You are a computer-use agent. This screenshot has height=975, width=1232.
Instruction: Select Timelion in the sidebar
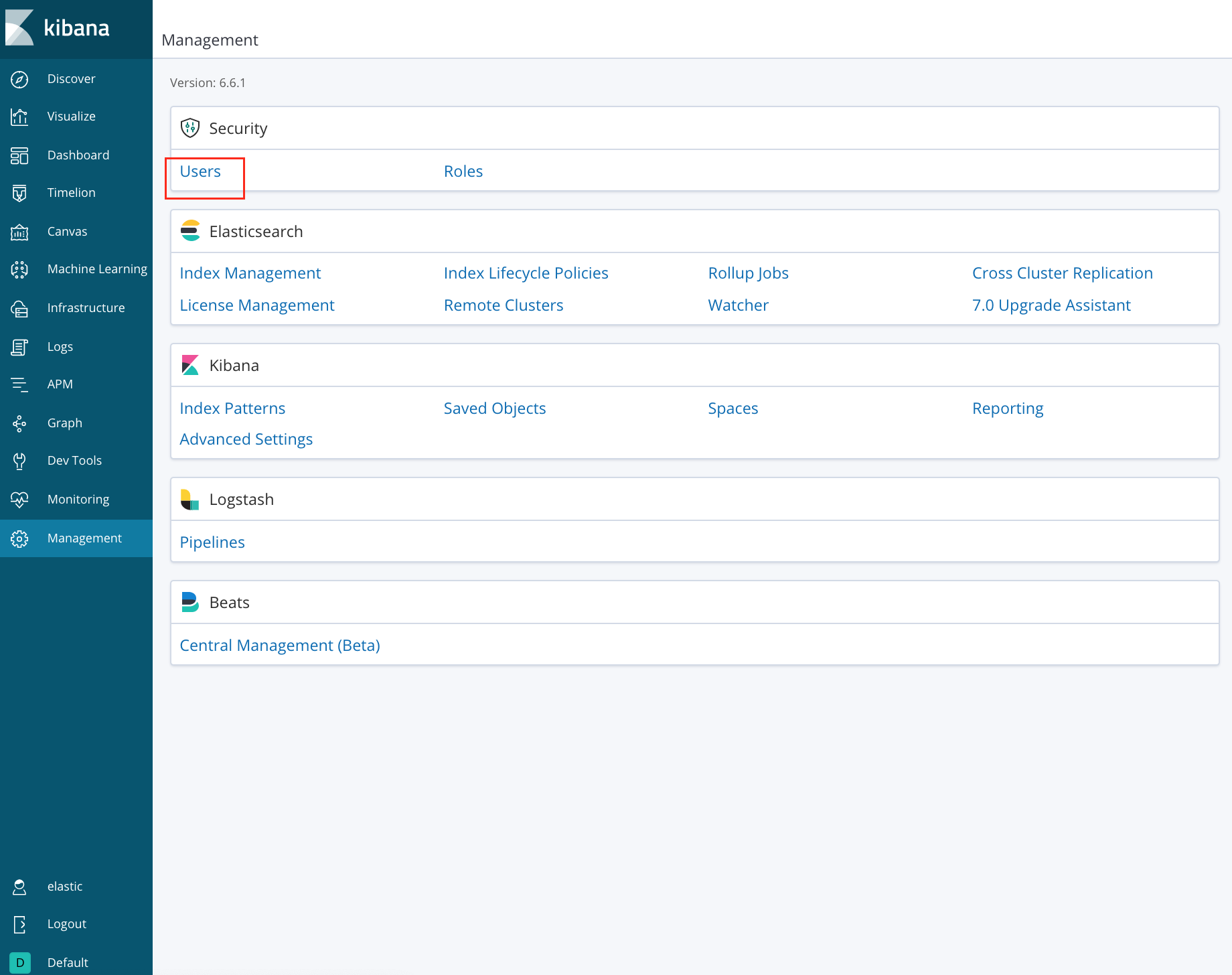(x=71, y=193)
